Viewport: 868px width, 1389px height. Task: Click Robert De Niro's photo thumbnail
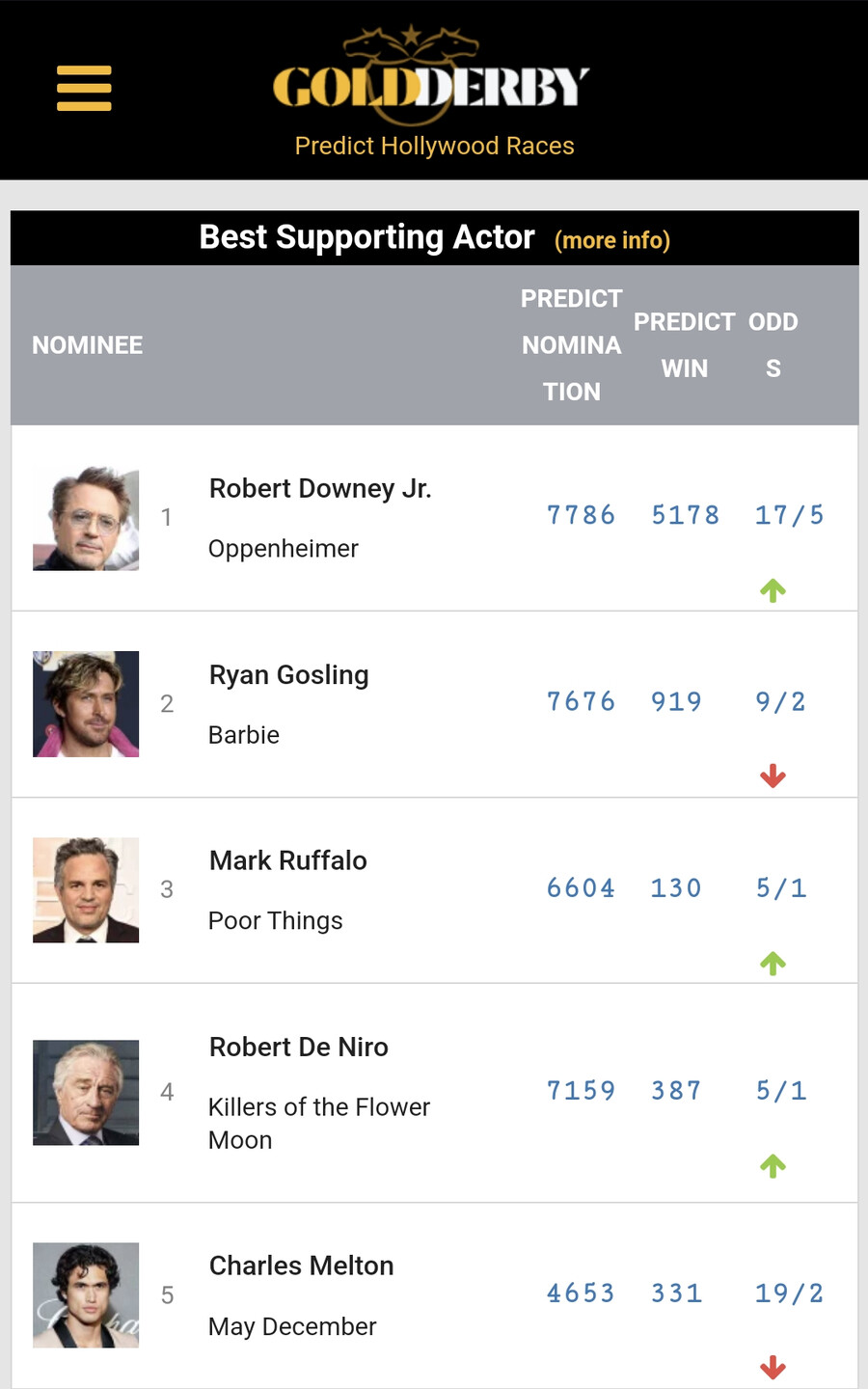(86, 1093)
